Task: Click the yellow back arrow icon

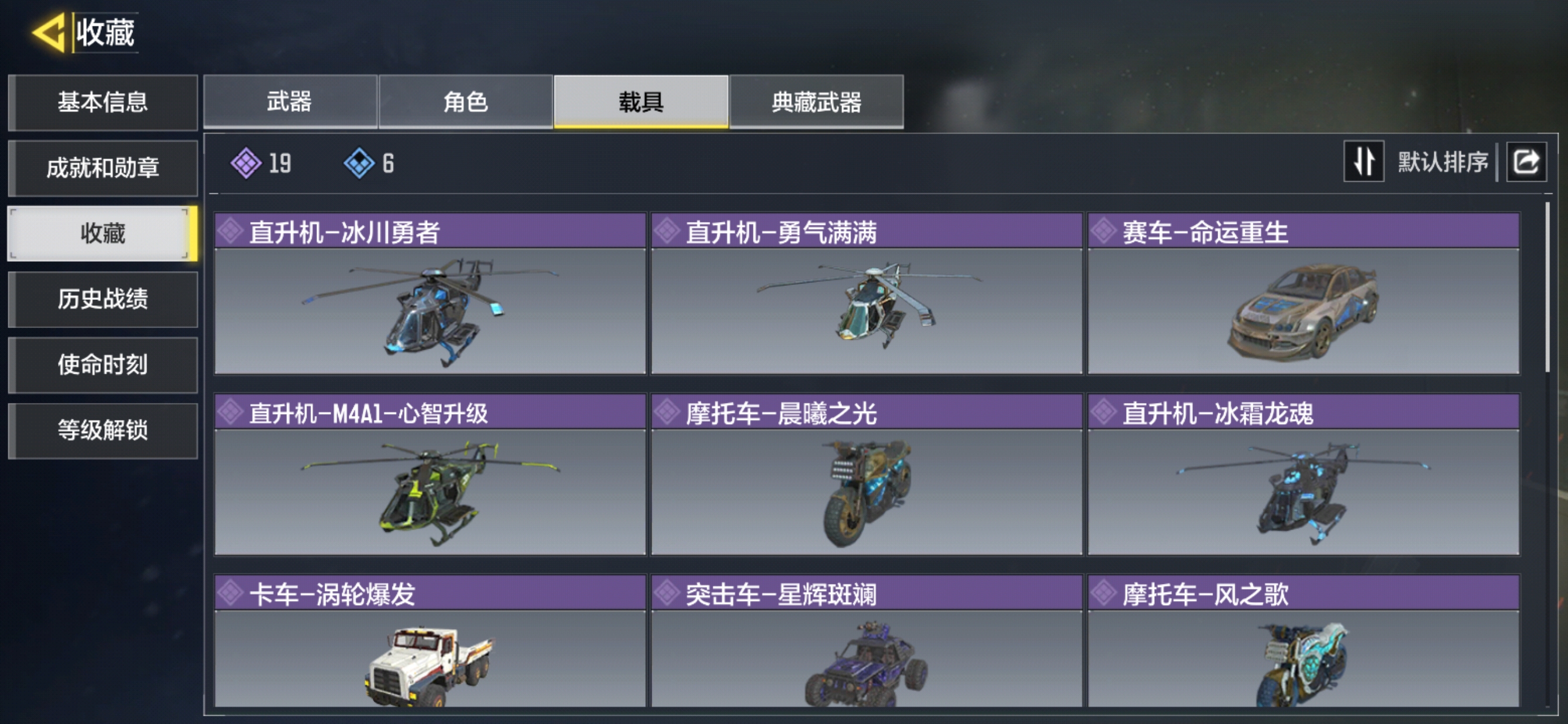Action: coord(49,32)
